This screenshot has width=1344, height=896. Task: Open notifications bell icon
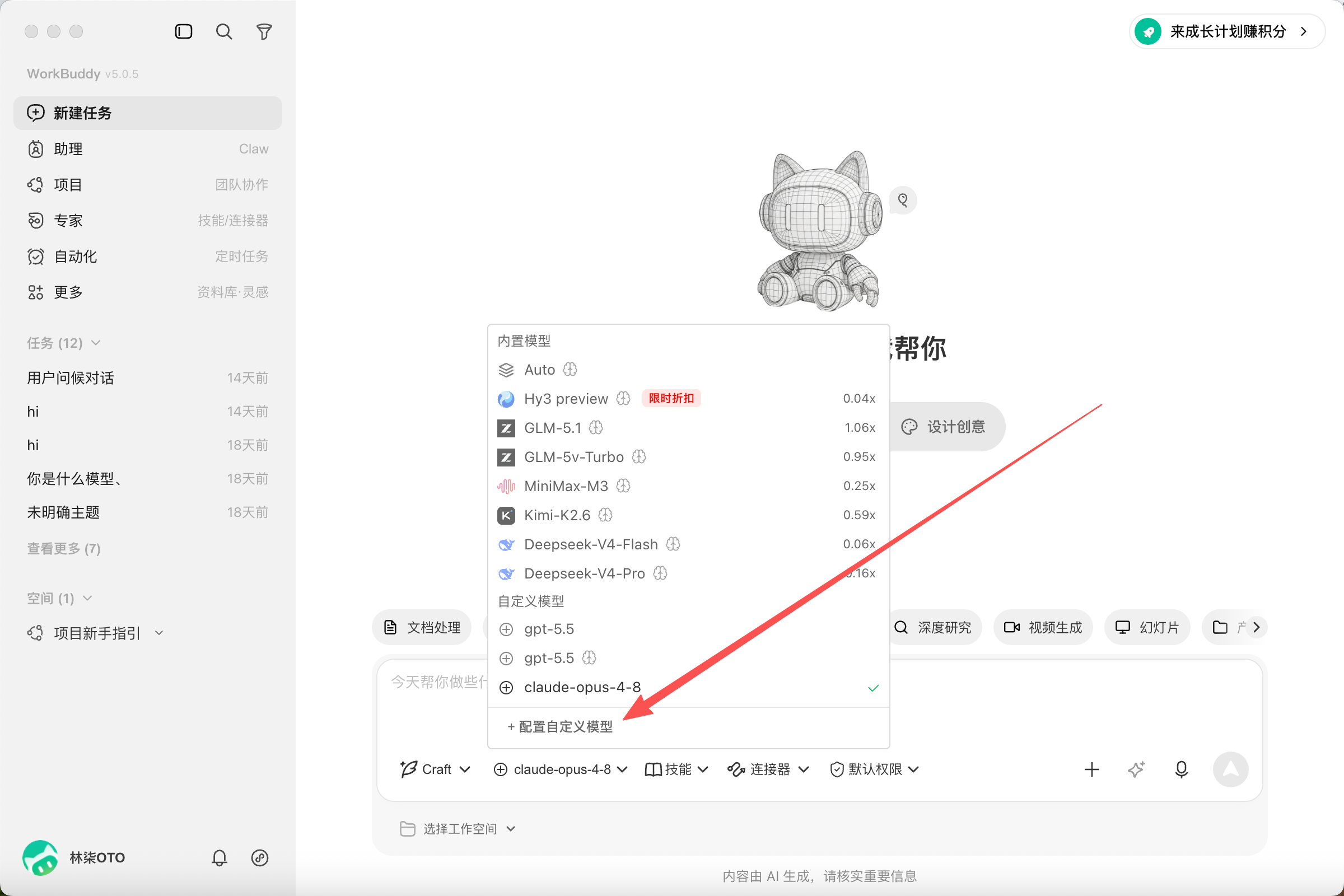220,857
